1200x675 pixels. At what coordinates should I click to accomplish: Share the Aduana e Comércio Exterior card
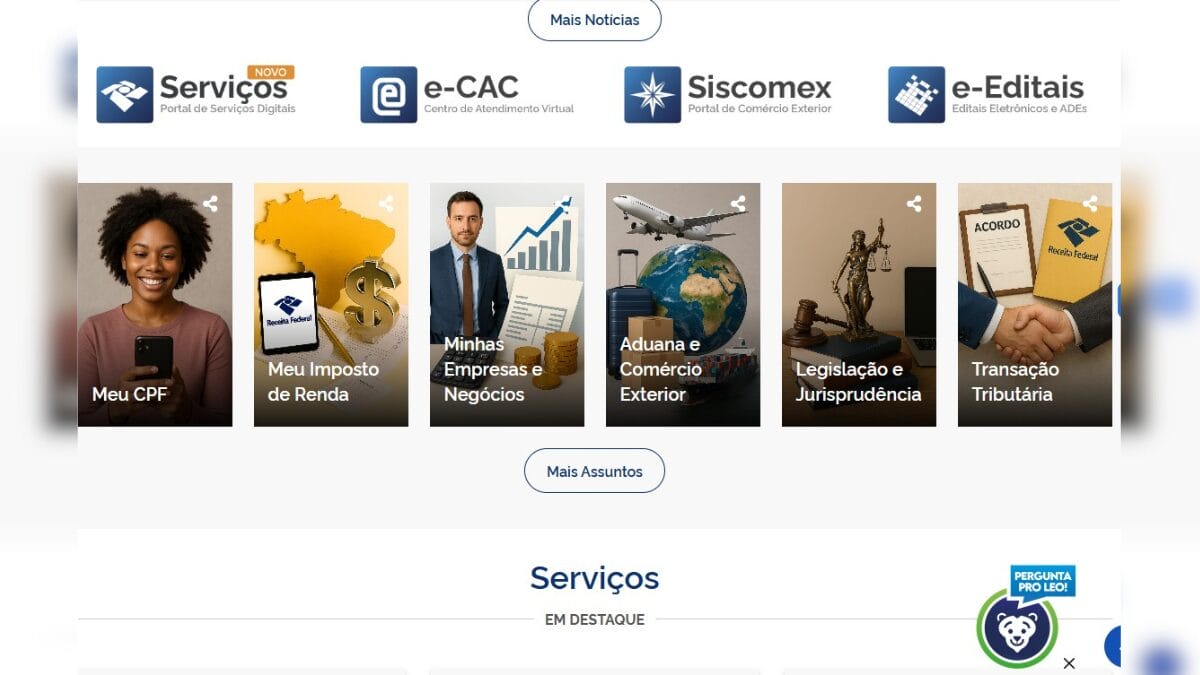pos(738,204)
